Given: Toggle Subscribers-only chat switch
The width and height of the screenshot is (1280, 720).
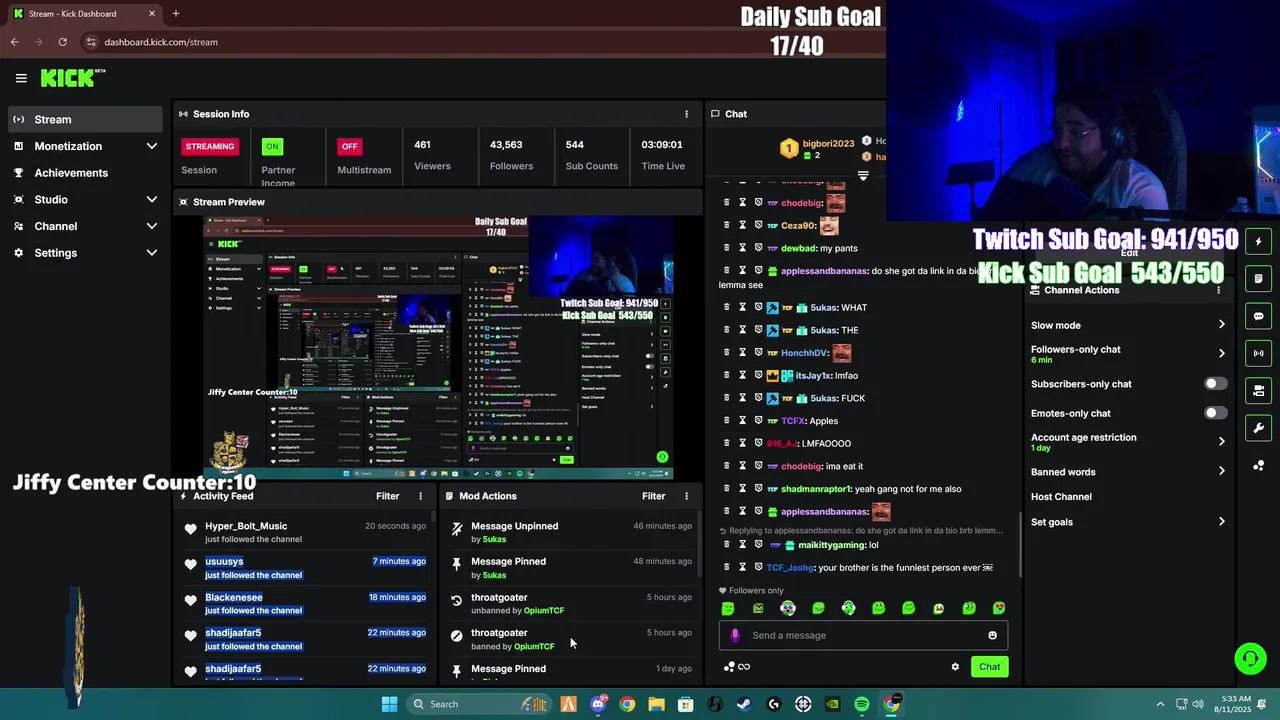Looking at the screenshot, I should coord(1215,384).
